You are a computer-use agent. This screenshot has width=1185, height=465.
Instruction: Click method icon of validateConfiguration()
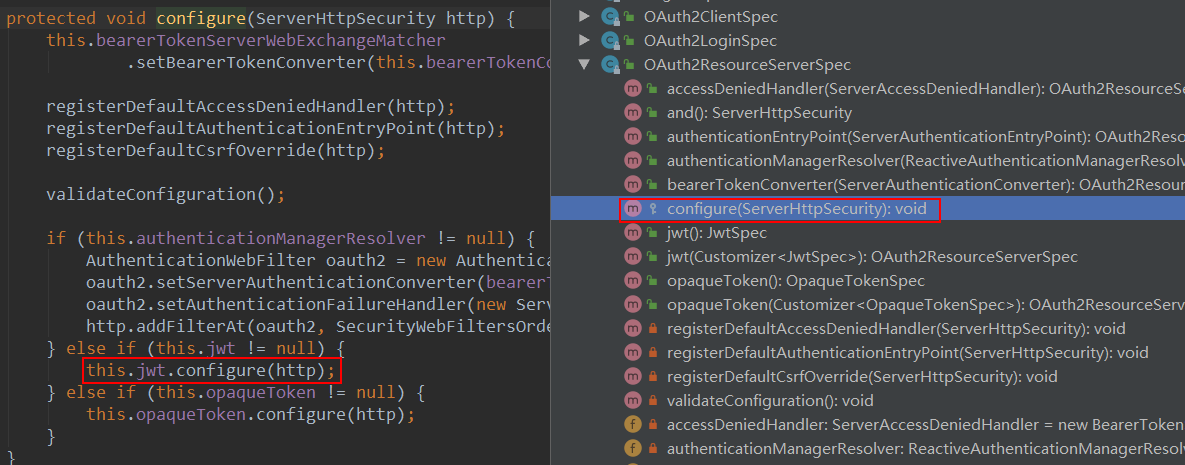tap(633, 400)
